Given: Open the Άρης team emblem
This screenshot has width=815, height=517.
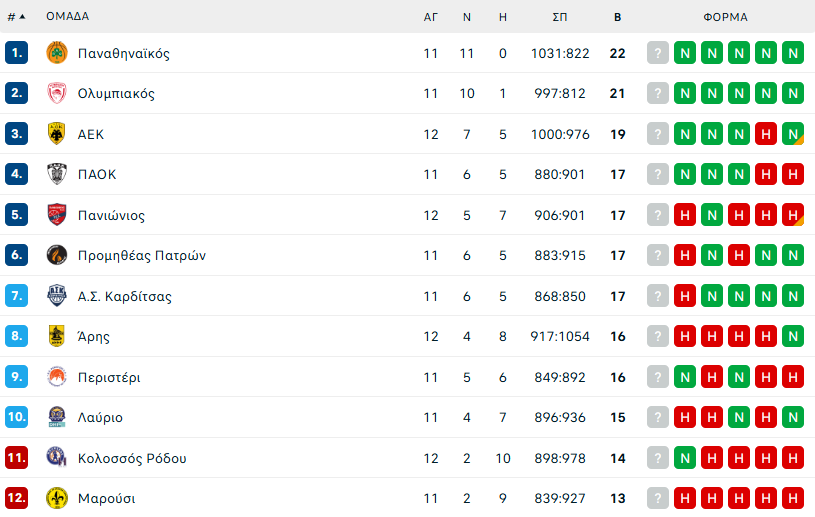Looking at the screenshot, I should [57, 336].
